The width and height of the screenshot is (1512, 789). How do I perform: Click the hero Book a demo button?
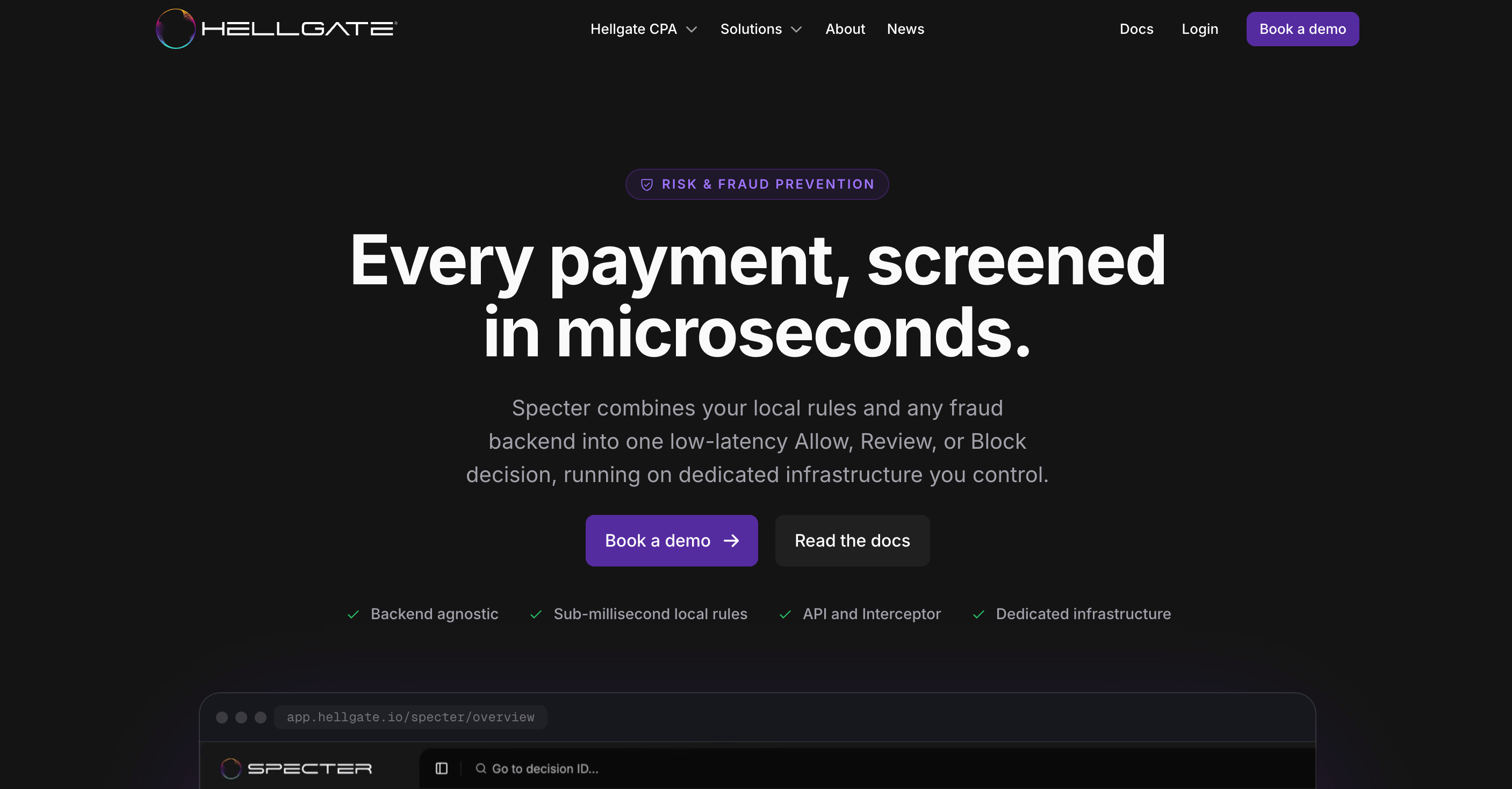pos(672,540)
